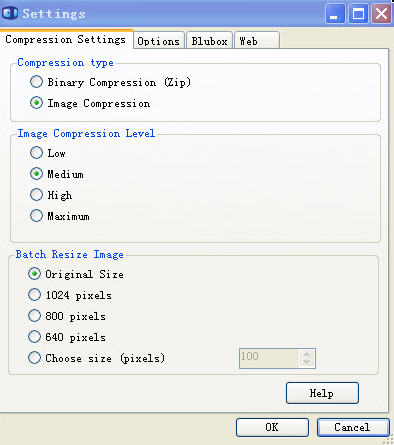Decrease pixel size with the down spinner arrow
The image size is (394, 445).
[x=307, y=362]
